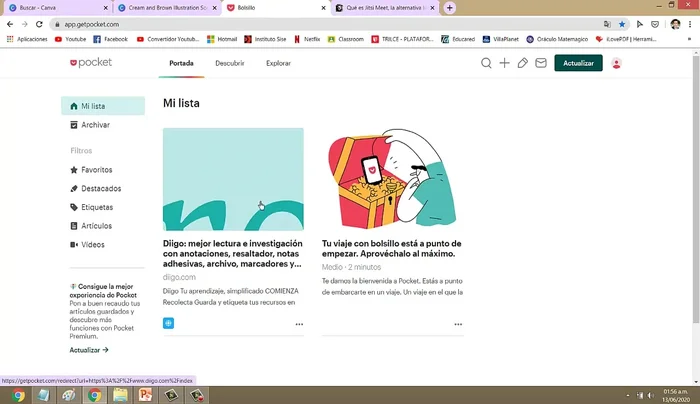Open more options on Diigo card
The width and height of the screenshot is (700, 404).
299,324
